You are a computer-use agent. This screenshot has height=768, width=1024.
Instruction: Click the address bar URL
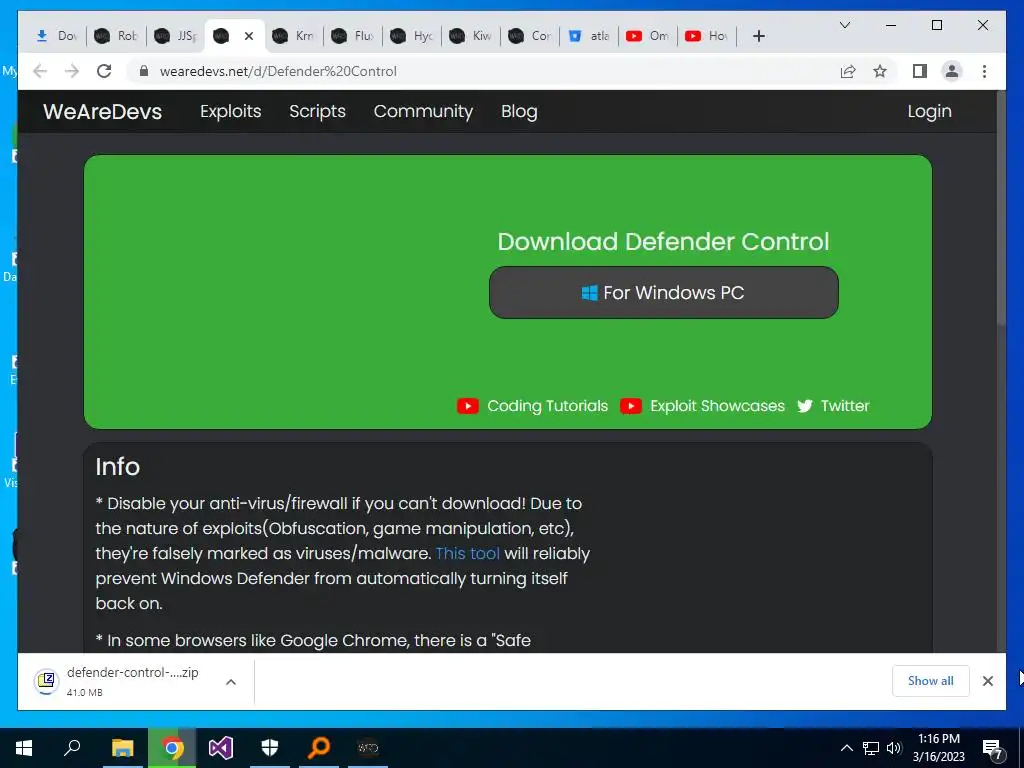coord(278,71)
